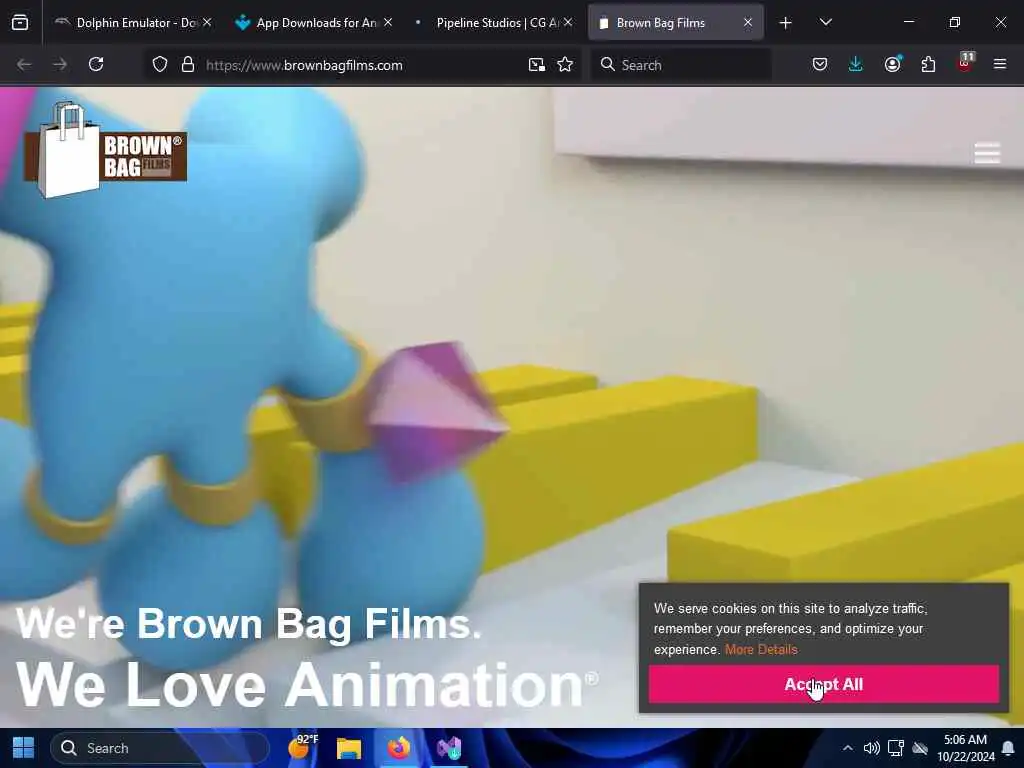The image size is (1024, 768).
Task: Close the App Downloads tab
Action: [388, 22]
